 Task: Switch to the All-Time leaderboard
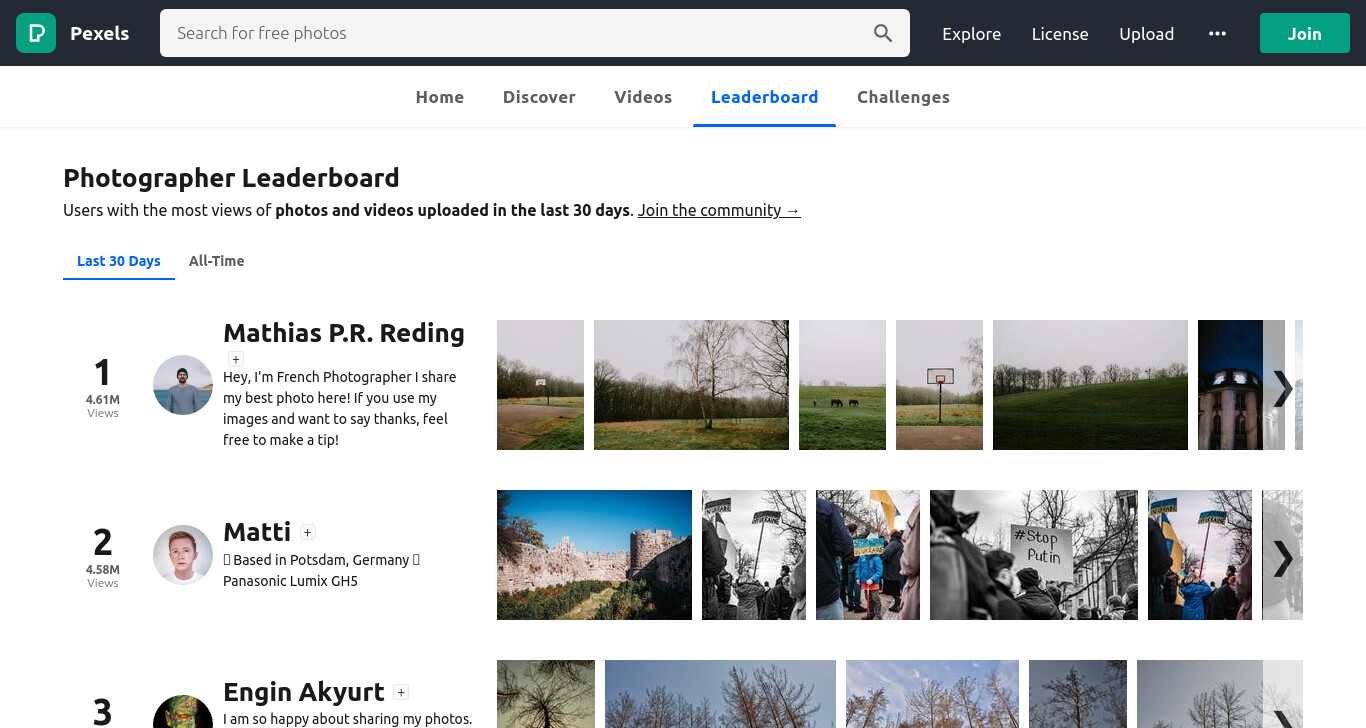[217, 261]
